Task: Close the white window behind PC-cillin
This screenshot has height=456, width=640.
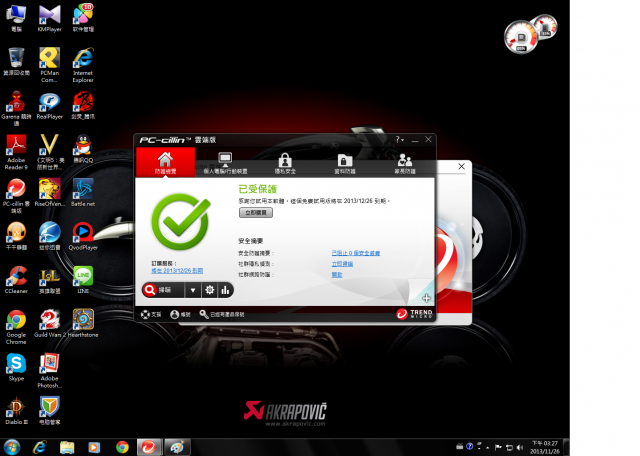Action: 461,166
